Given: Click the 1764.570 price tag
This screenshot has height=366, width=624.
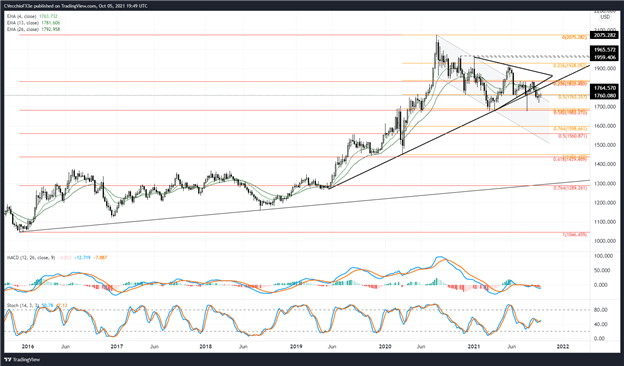Looking at the screenshot, I should (604, 88).
